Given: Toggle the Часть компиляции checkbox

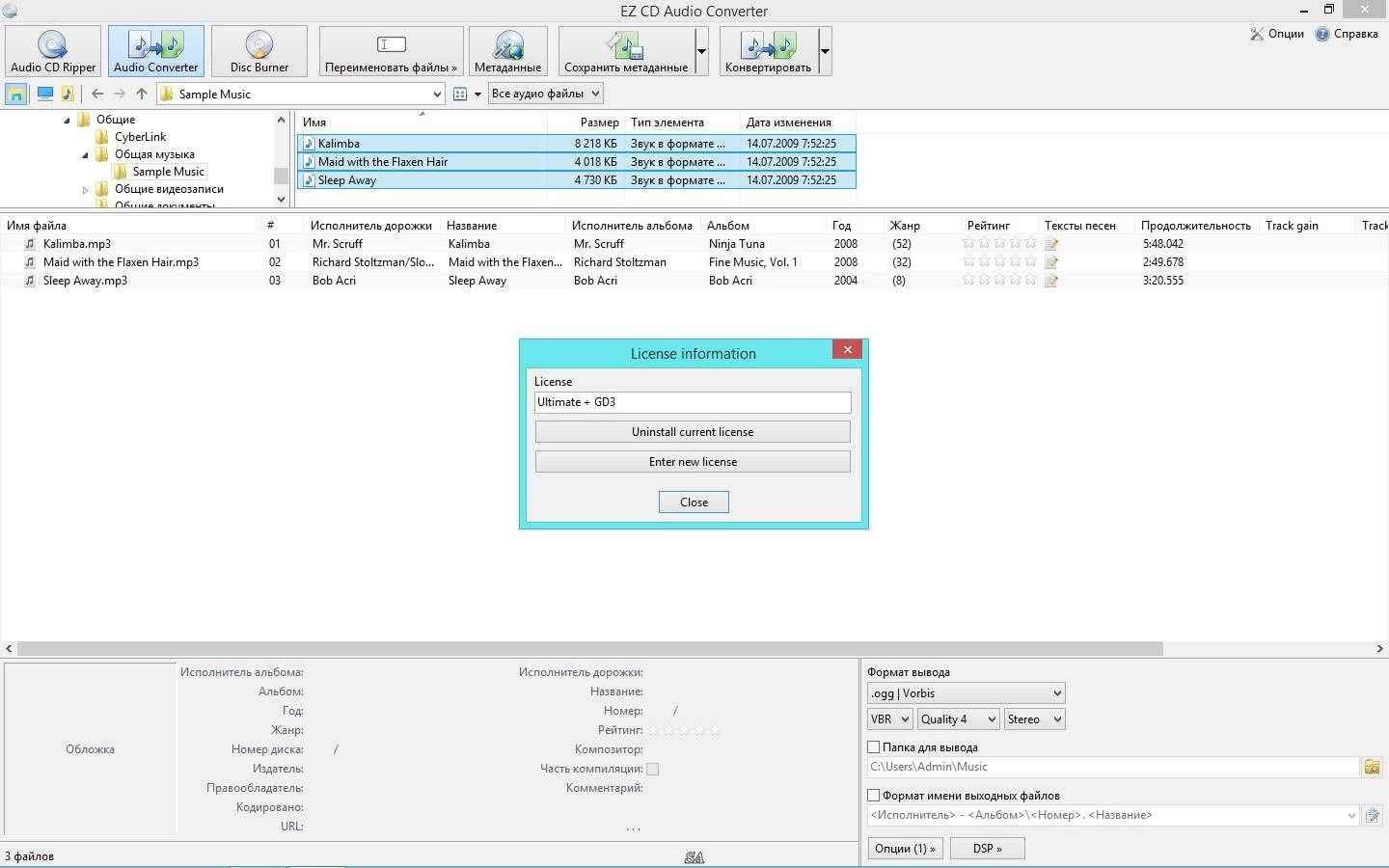Looking at the screenshot, I should coord(653,769).
